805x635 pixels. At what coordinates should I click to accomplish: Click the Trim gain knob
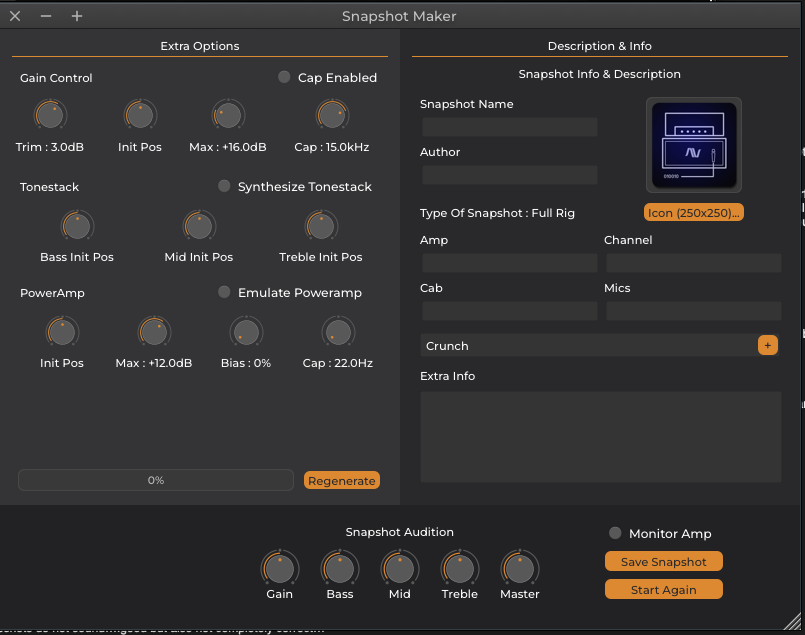pos(49,116)
